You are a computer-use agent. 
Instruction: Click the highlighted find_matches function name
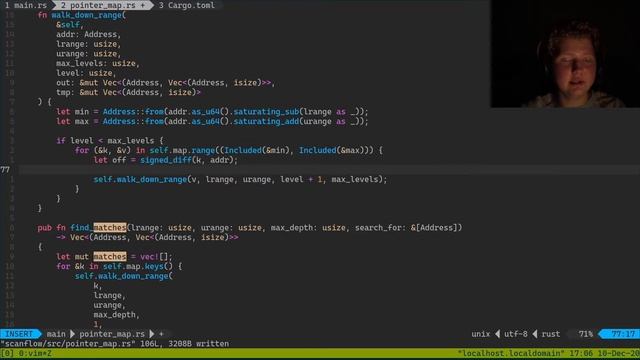click(x=98, y=228)
